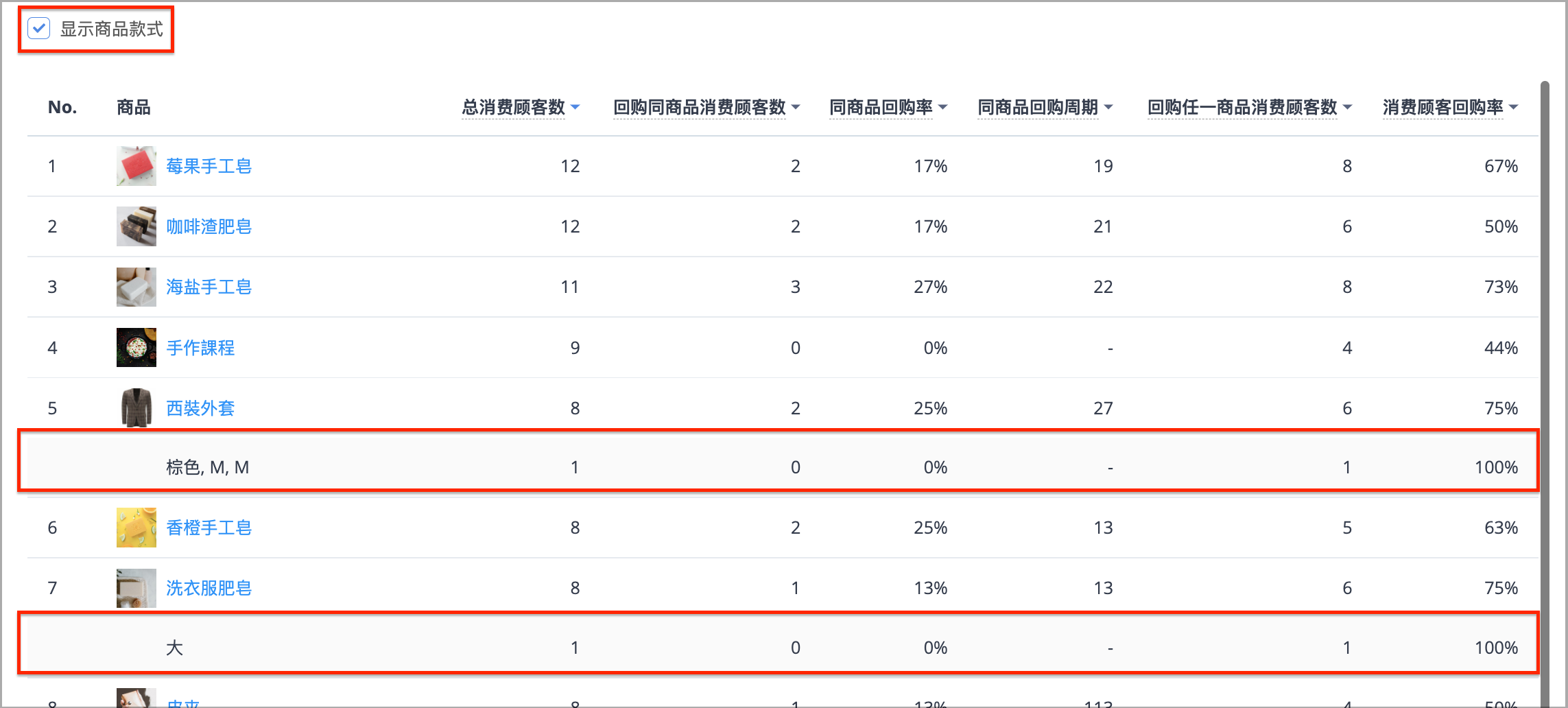Sort by 回购任一商品消费顾客数 arrow
1568x708 pixels.
[1347, 107]
